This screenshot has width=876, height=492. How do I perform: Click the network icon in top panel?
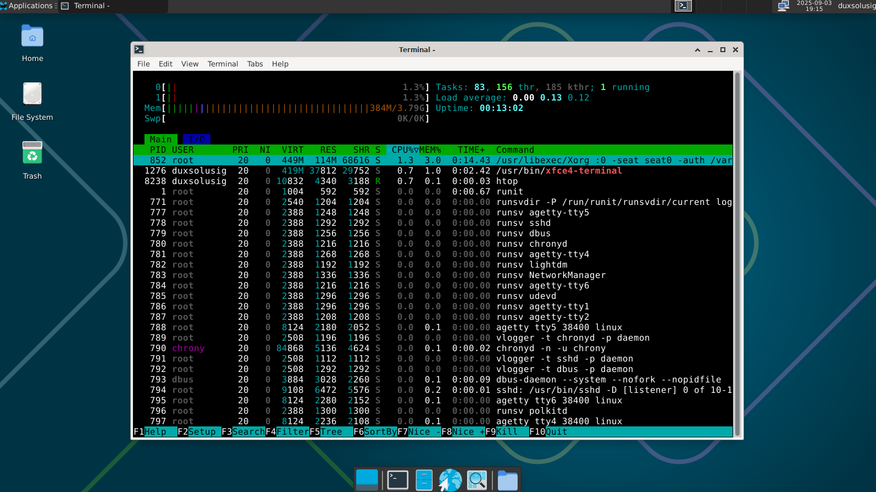(782, 6)
